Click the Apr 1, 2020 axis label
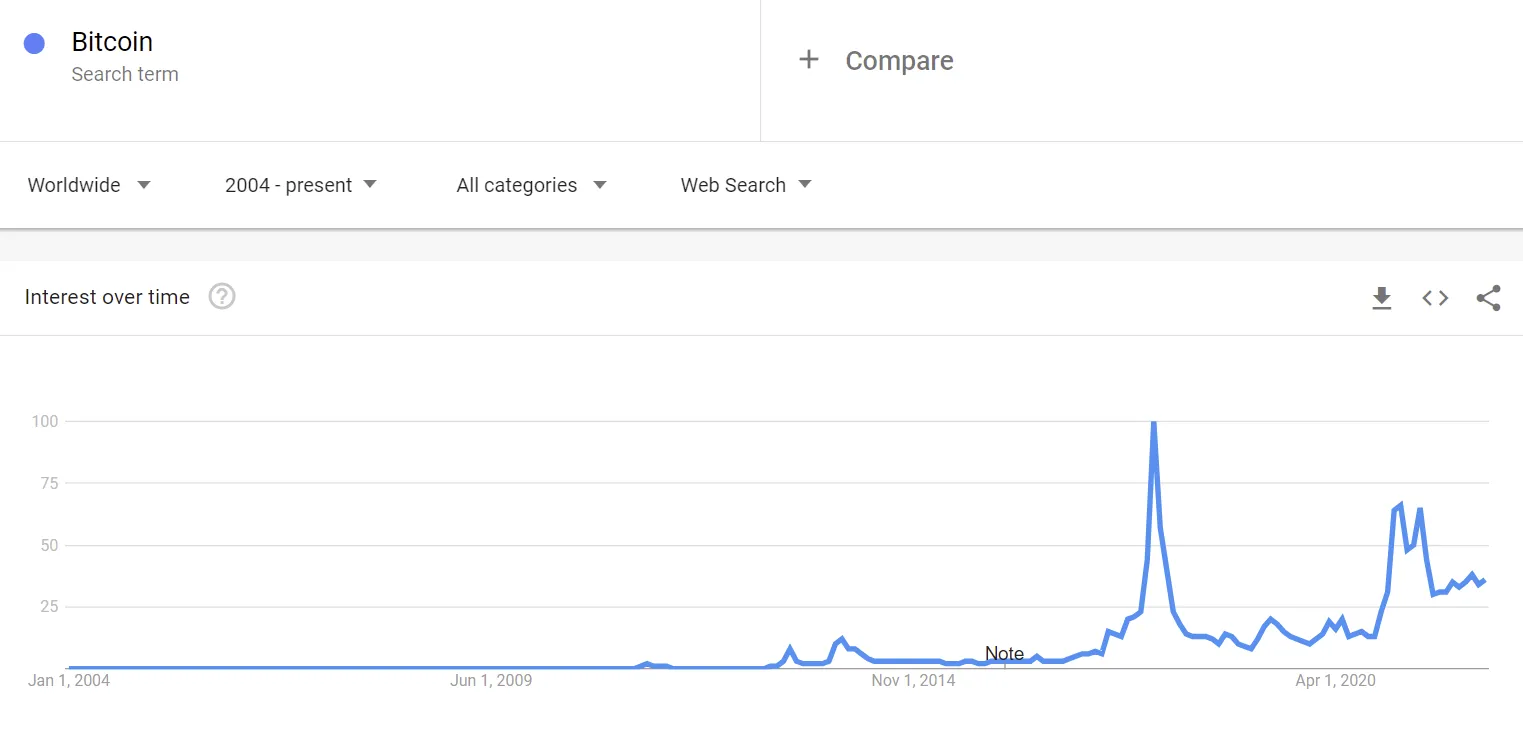Viewport: 1523px width, 737px height. click(1336, 681)
